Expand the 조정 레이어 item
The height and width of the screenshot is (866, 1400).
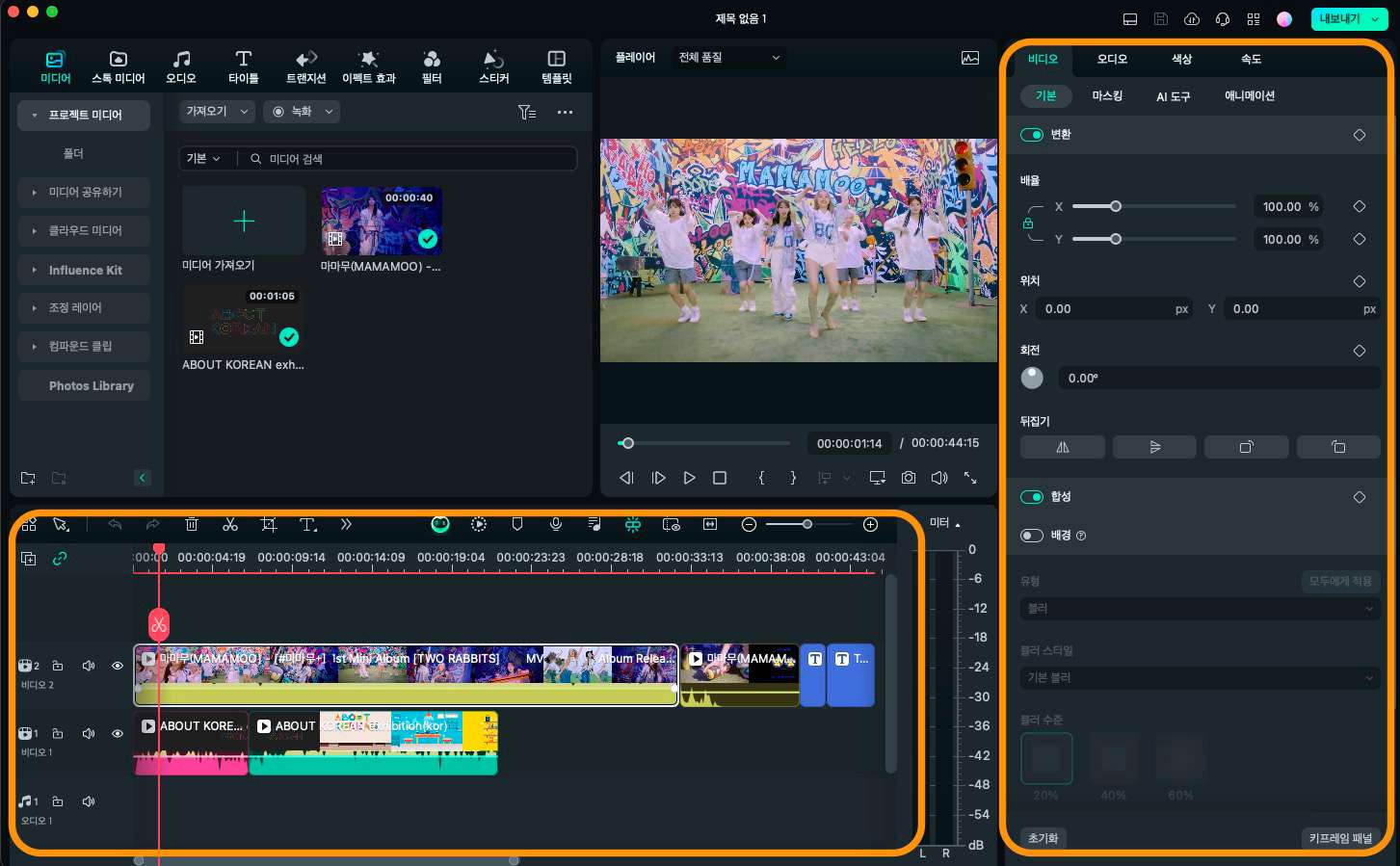(x=84, y=307)
